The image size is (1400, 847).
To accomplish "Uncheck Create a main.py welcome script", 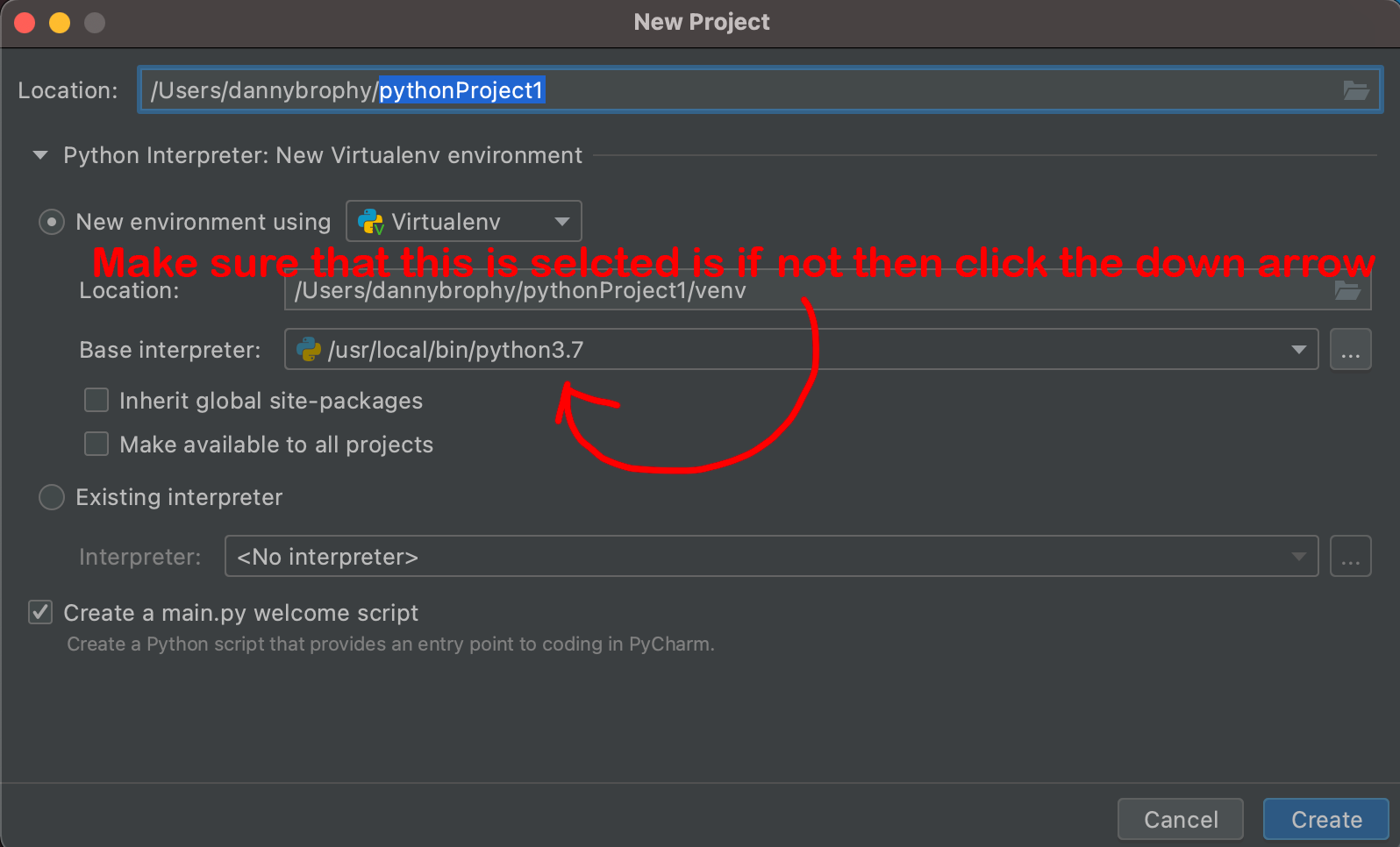I will [x=40, y=612].
